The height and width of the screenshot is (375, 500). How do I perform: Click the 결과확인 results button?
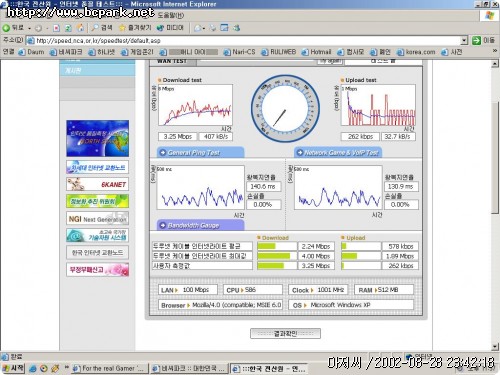tap(285, 333)
